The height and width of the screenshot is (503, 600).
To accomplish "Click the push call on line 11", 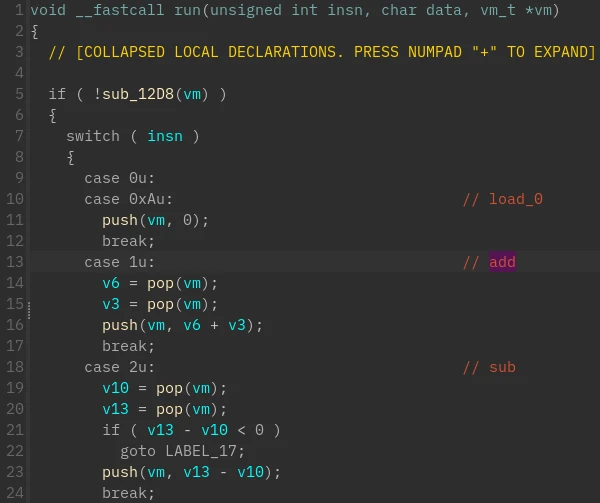I will coord(119,220).
